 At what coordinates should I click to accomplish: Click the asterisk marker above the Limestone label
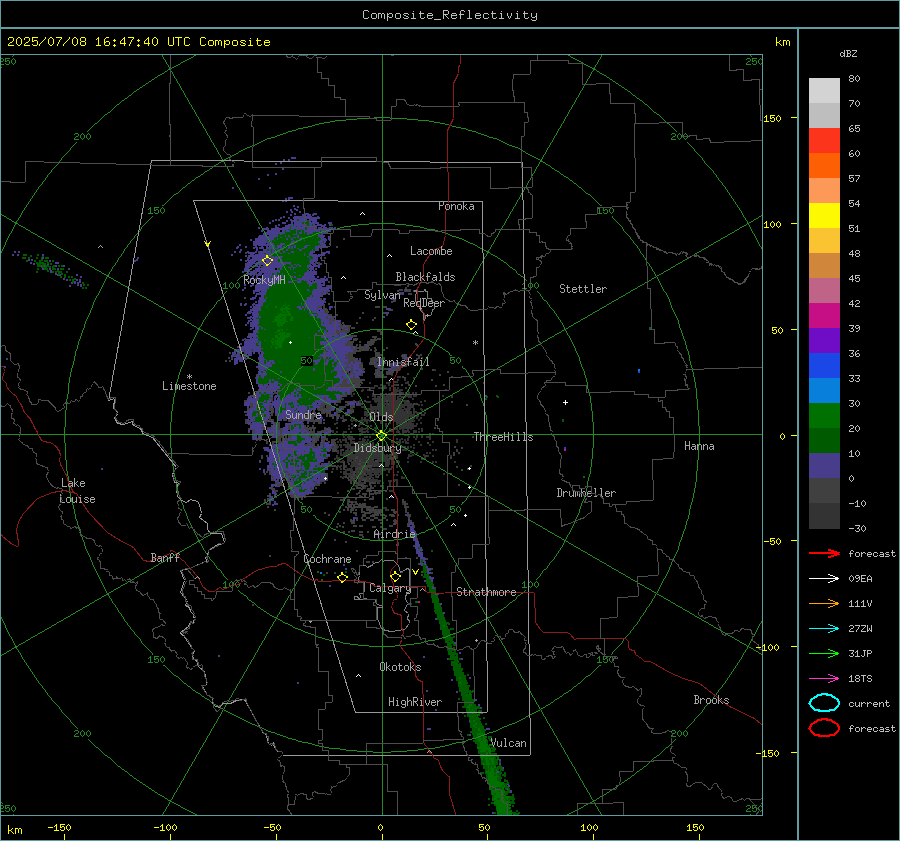tap(189, 377)
